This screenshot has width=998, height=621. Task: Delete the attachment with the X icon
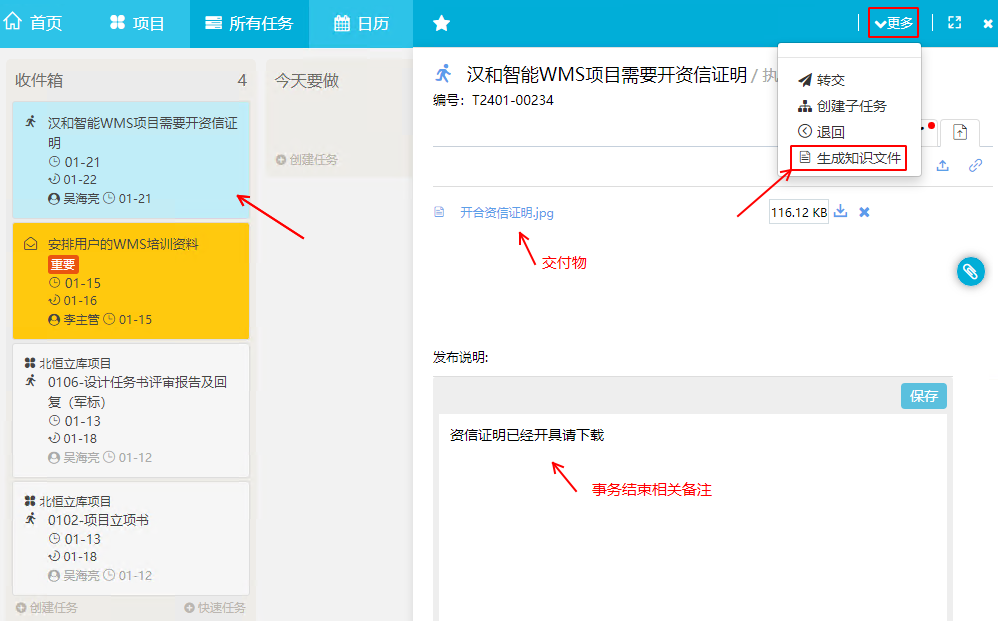click(865, 212)
